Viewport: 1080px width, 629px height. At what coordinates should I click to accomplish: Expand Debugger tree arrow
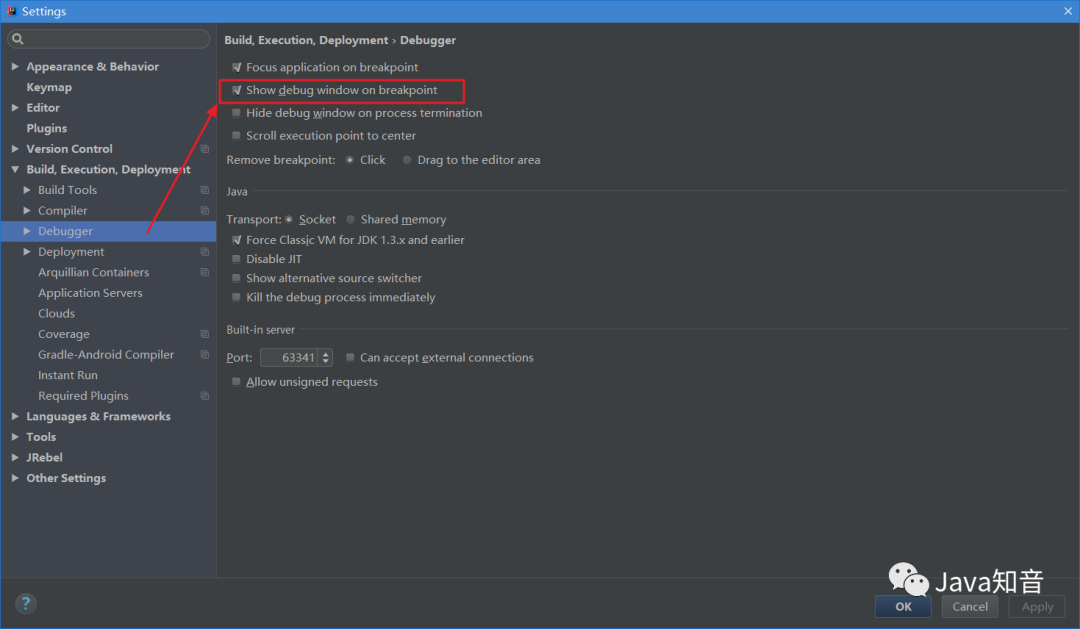point(27,231)
